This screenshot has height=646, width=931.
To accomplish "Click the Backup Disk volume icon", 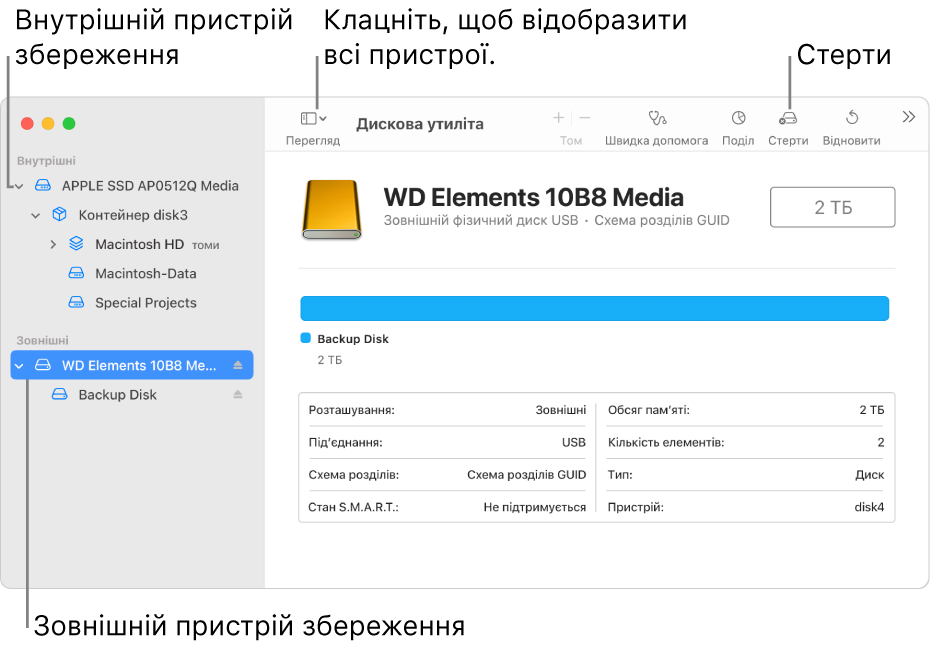I will [x=59, y=394].
